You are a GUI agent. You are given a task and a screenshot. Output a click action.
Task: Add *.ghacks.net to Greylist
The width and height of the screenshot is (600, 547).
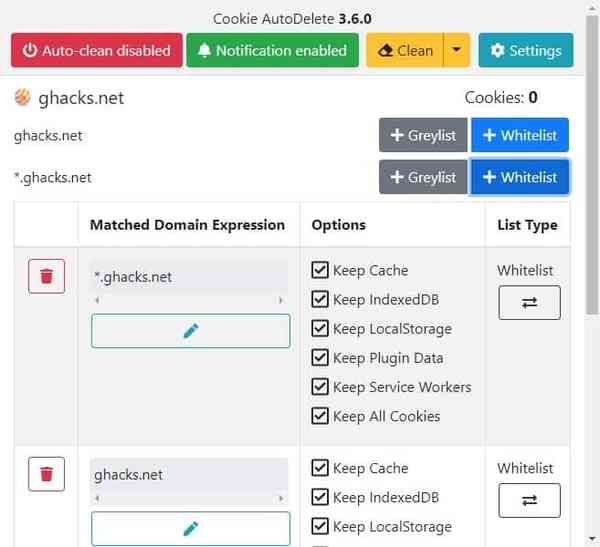pos(423,177)
